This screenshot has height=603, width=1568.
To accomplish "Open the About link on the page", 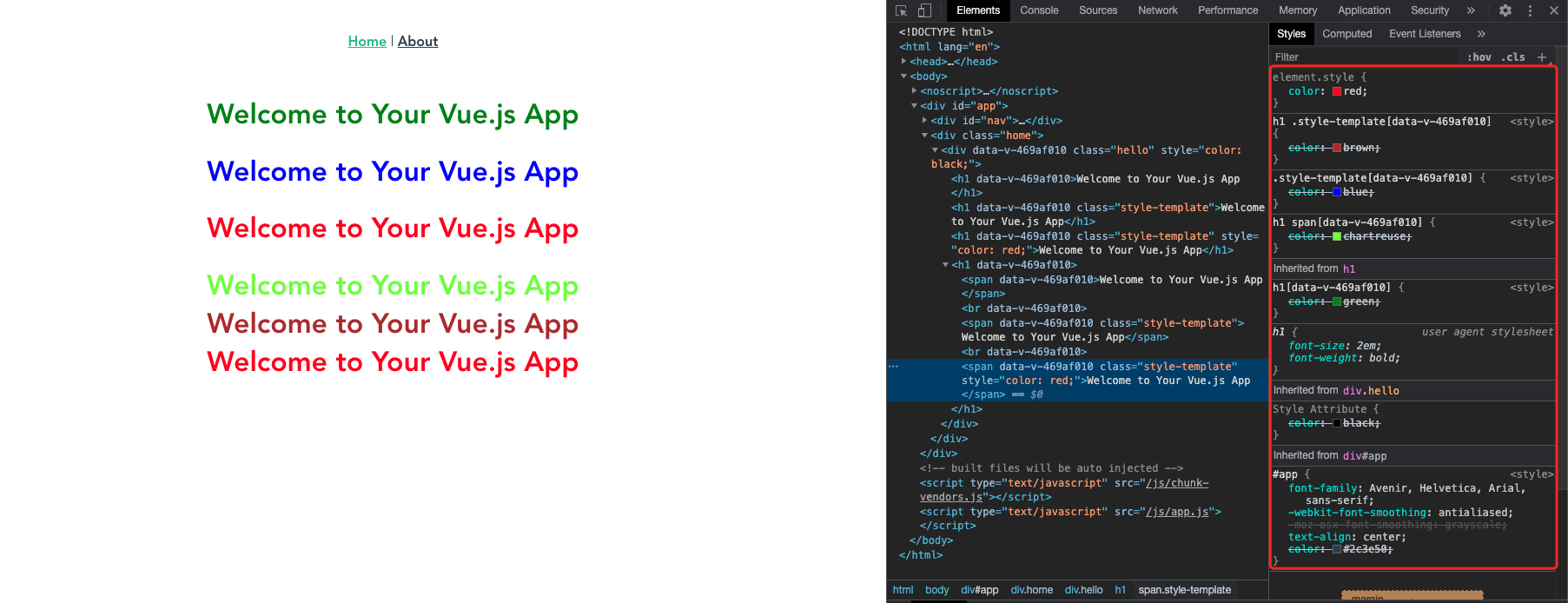I will (x=418, y=41).
